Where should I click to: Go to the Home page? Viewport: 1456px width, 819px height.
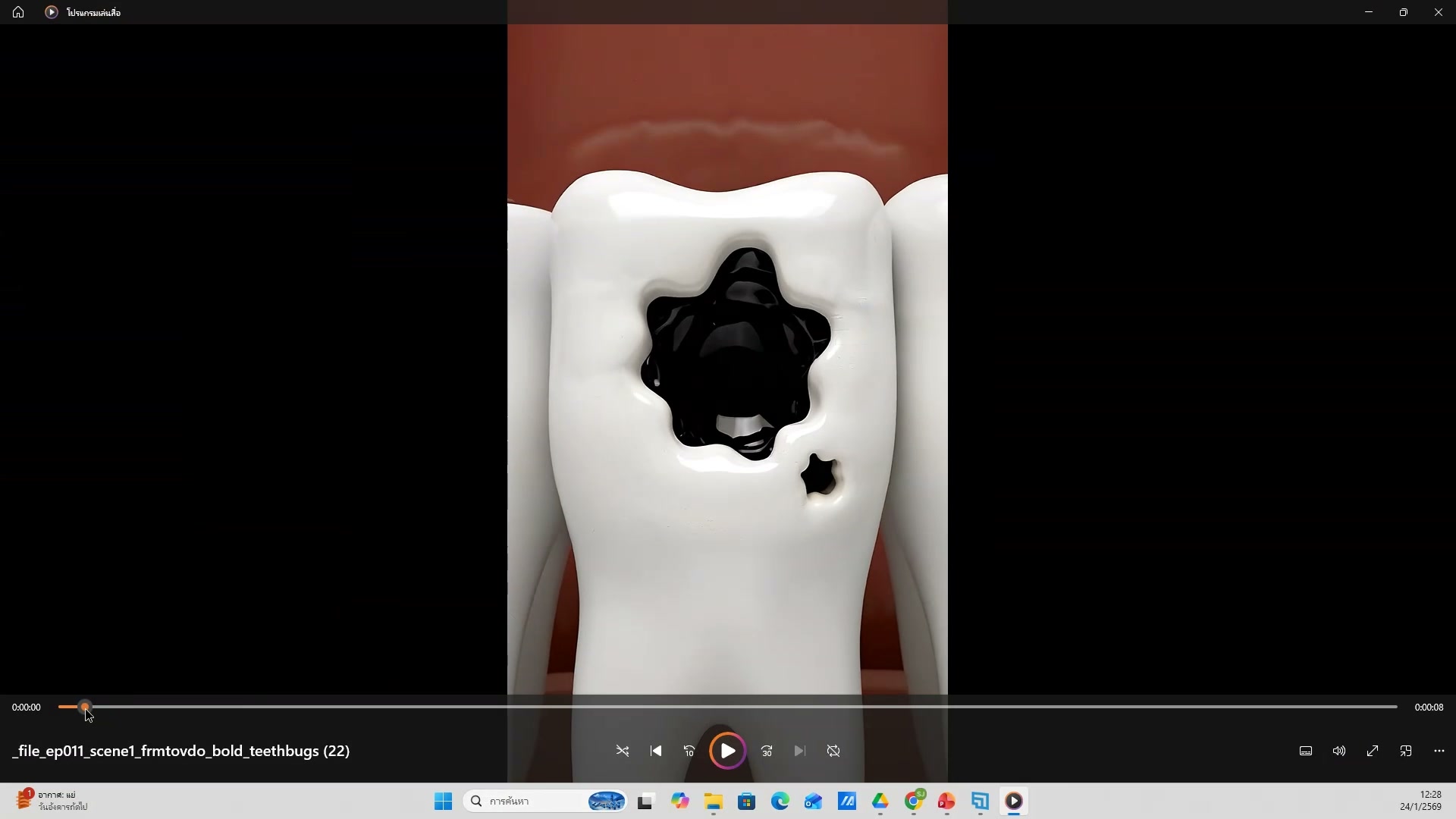click(x=18, y=12)
